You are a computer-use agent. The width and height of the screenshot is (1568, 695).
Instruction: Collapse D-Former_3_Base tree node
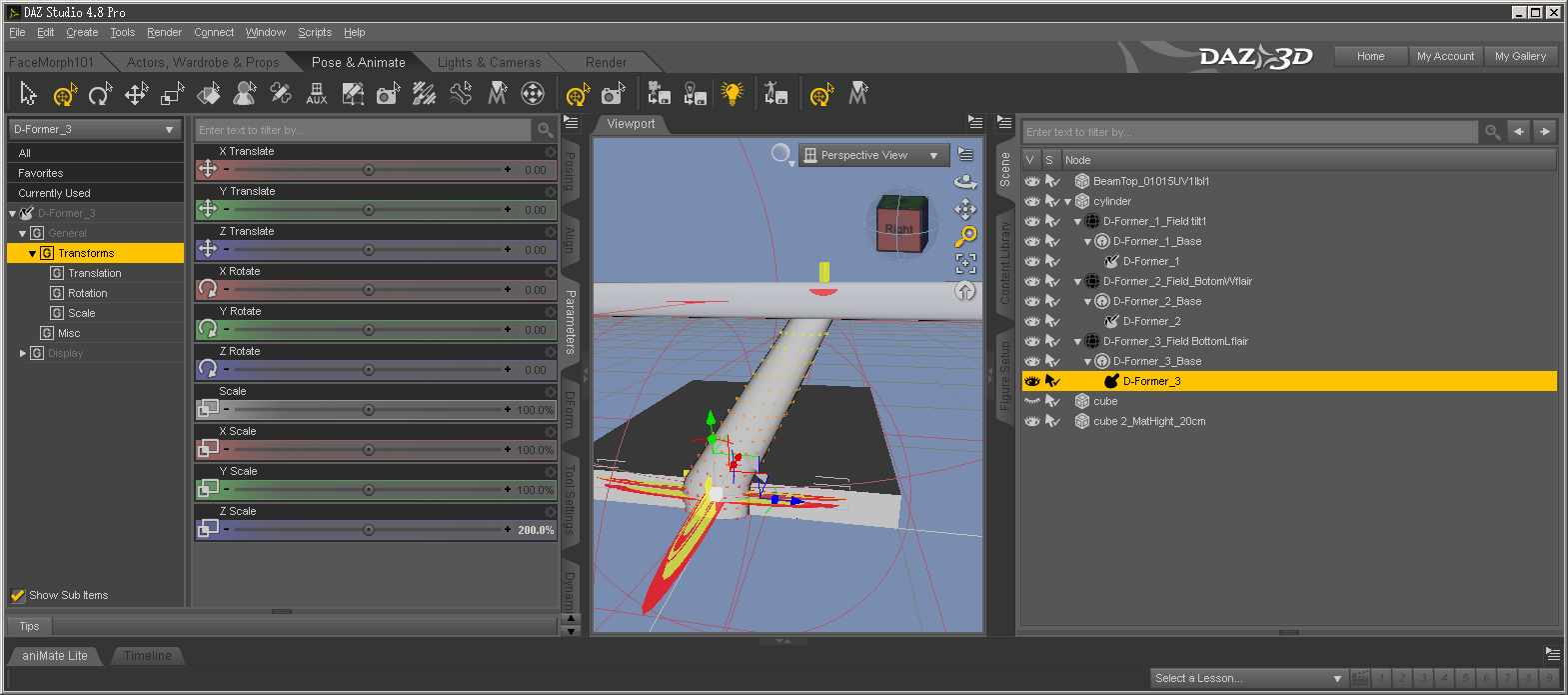click(x=1087, y=361)
